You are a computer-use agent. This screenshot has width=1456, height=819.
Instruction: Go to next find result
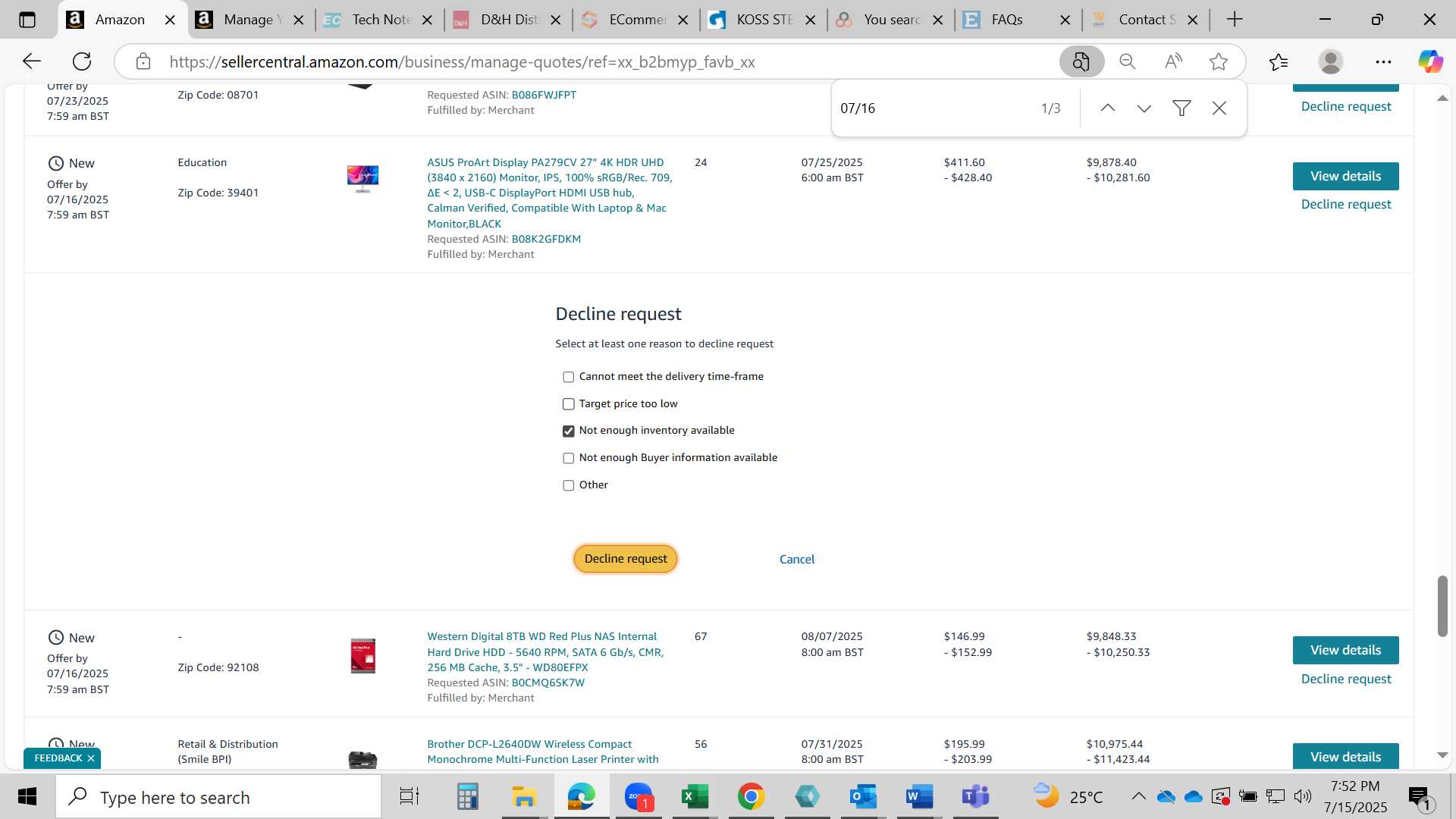1144,108
